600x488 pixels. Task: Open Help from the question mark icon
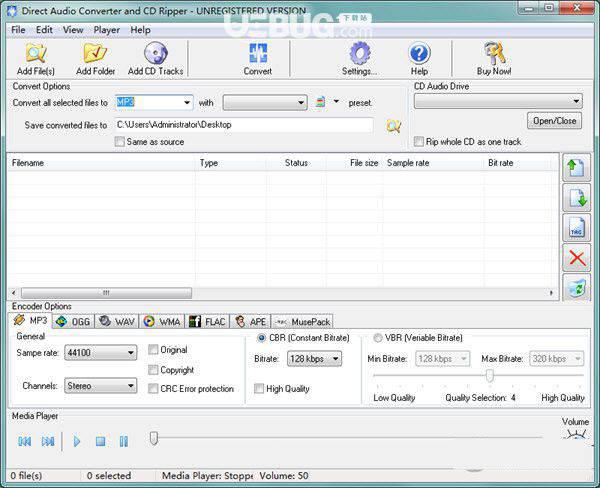[x=419, y=53]
